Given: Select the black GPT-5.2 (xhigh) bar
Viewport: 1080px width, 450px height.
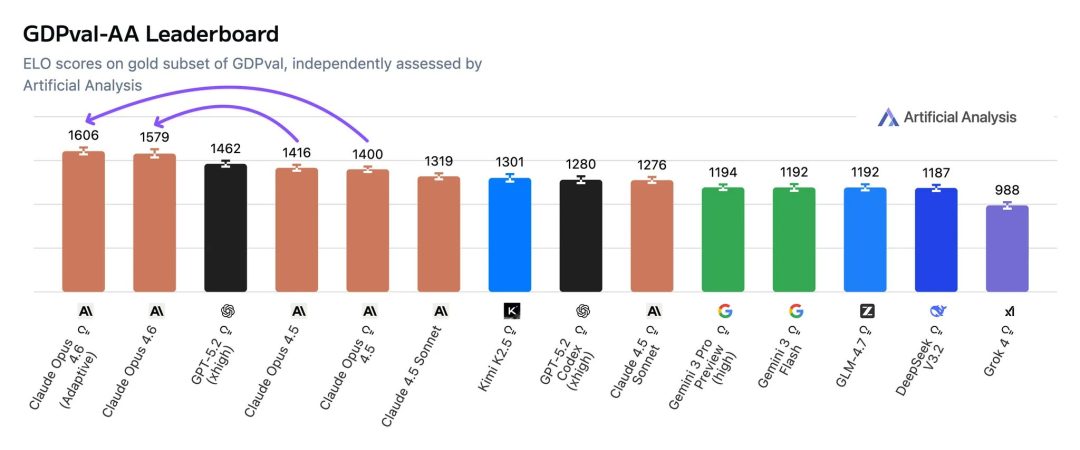Looking at the screenshot, I should (x=226, y=228).
